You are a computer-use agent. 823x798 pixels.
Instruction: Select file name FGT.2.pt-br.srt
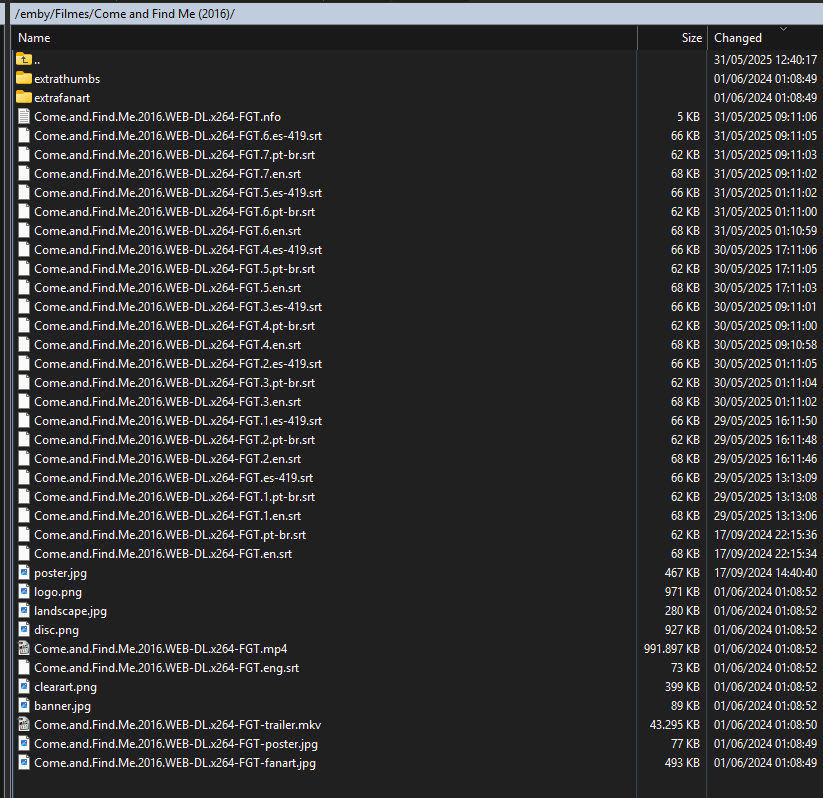175,439
